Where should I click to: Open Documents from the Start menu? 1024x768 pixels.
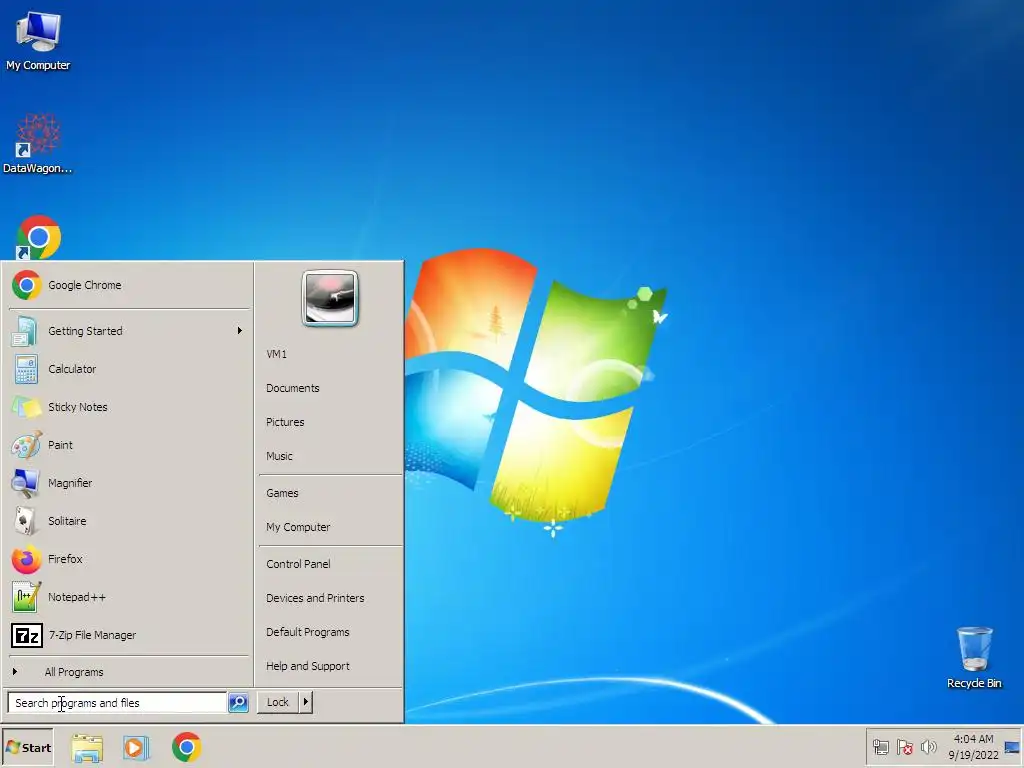pyautogui.click(x=329, y=388)
